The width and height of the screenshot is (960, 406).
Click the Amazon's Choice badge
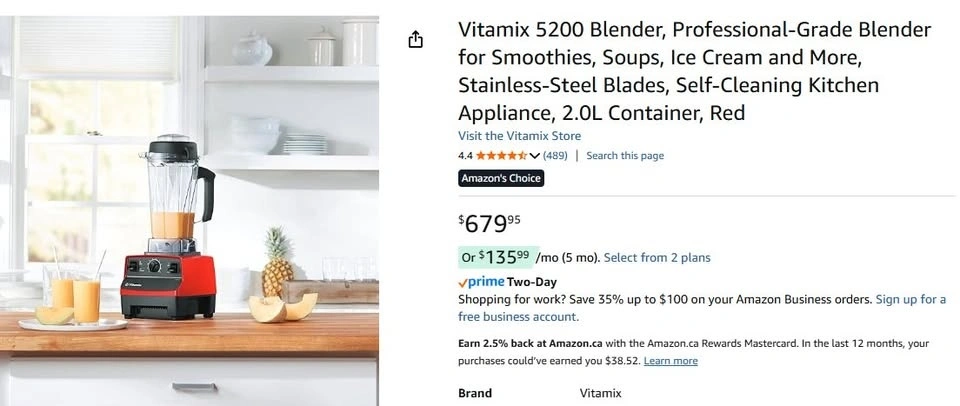click(x=501, y=178)
